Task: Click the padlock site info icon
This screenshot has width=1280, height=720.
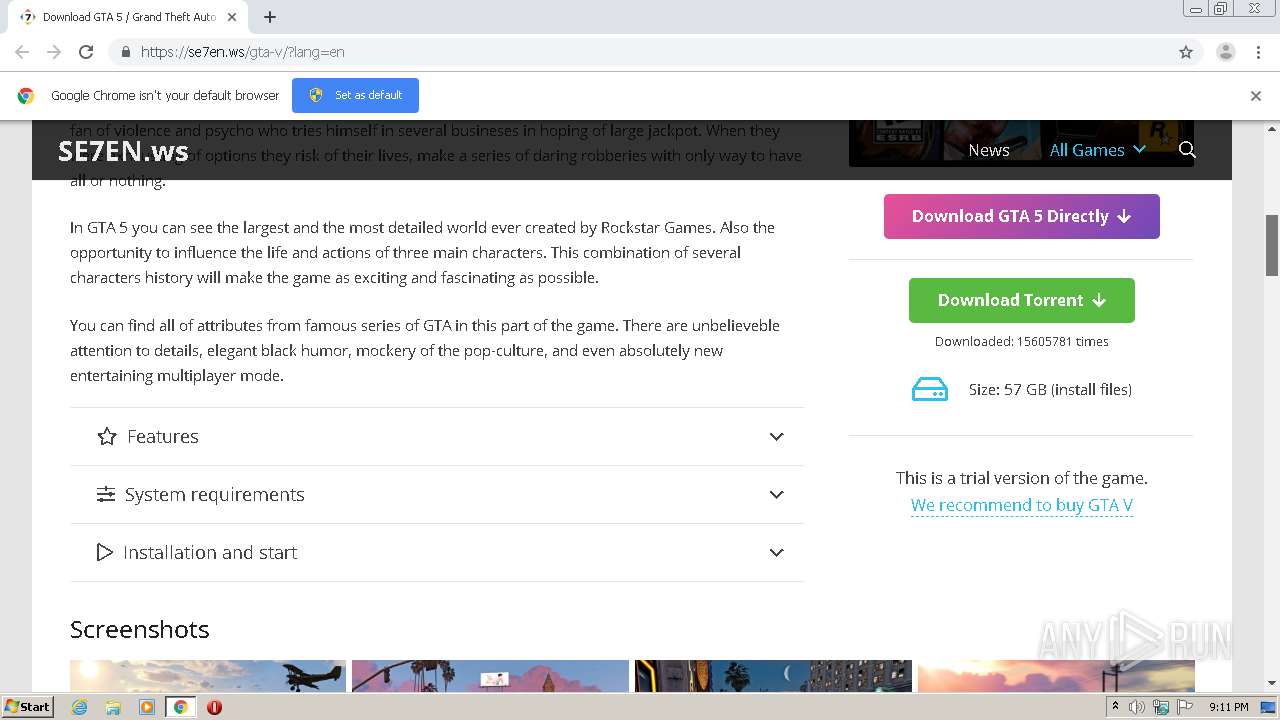Action: 125,52
